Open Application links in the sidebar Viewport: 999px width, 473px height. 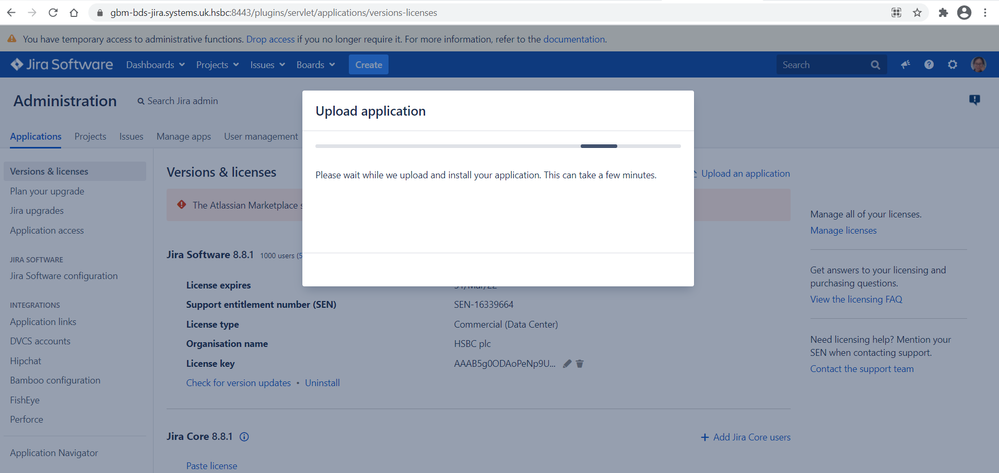[x=43, y=322]
